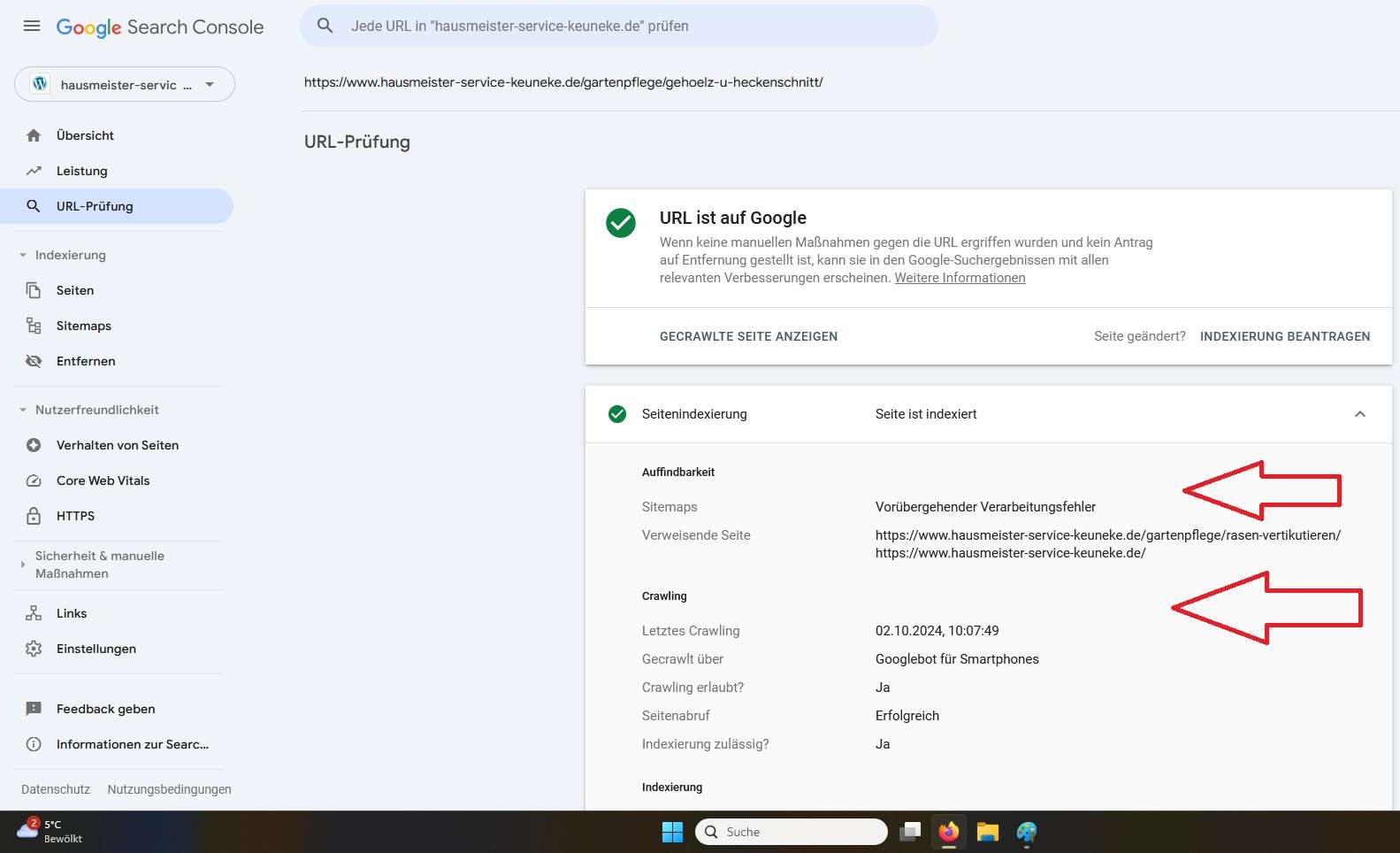Click the Feedback geben speech icon

[x=34, y=709]
